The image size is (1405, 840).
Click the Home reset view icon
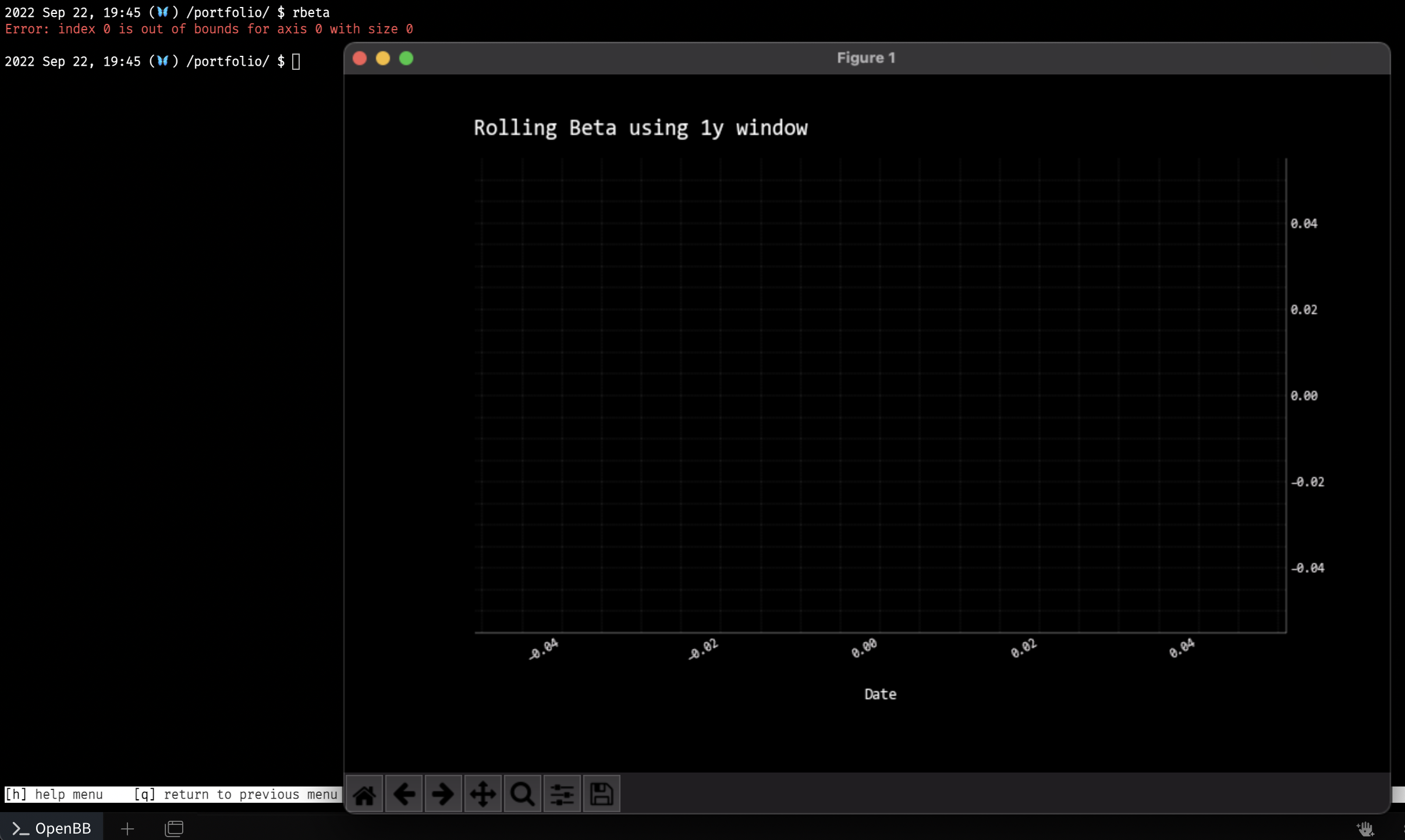364,793
